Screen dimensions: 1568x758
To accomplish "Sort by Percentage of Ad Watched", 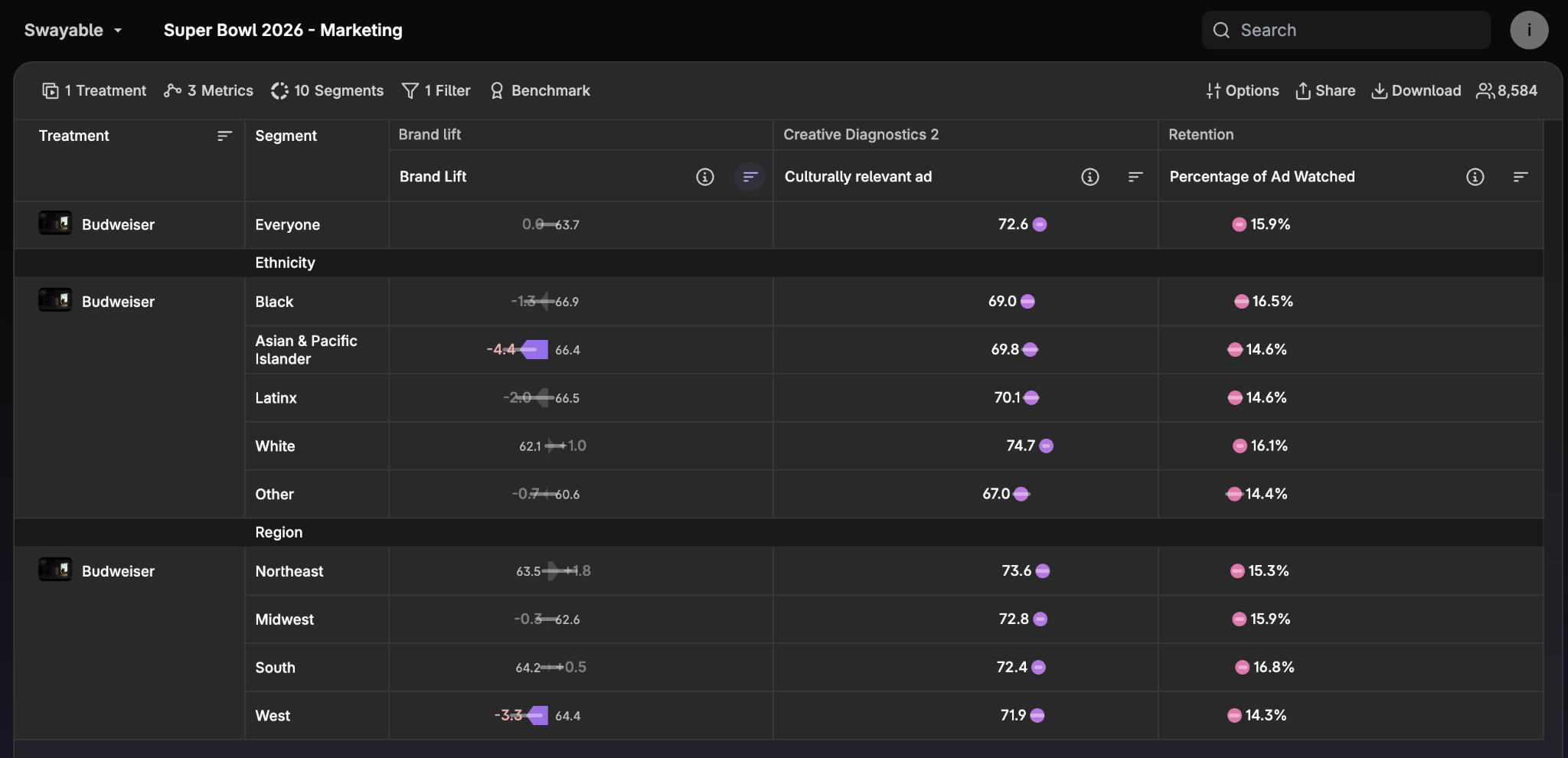I will click(x=1520, y=177).
